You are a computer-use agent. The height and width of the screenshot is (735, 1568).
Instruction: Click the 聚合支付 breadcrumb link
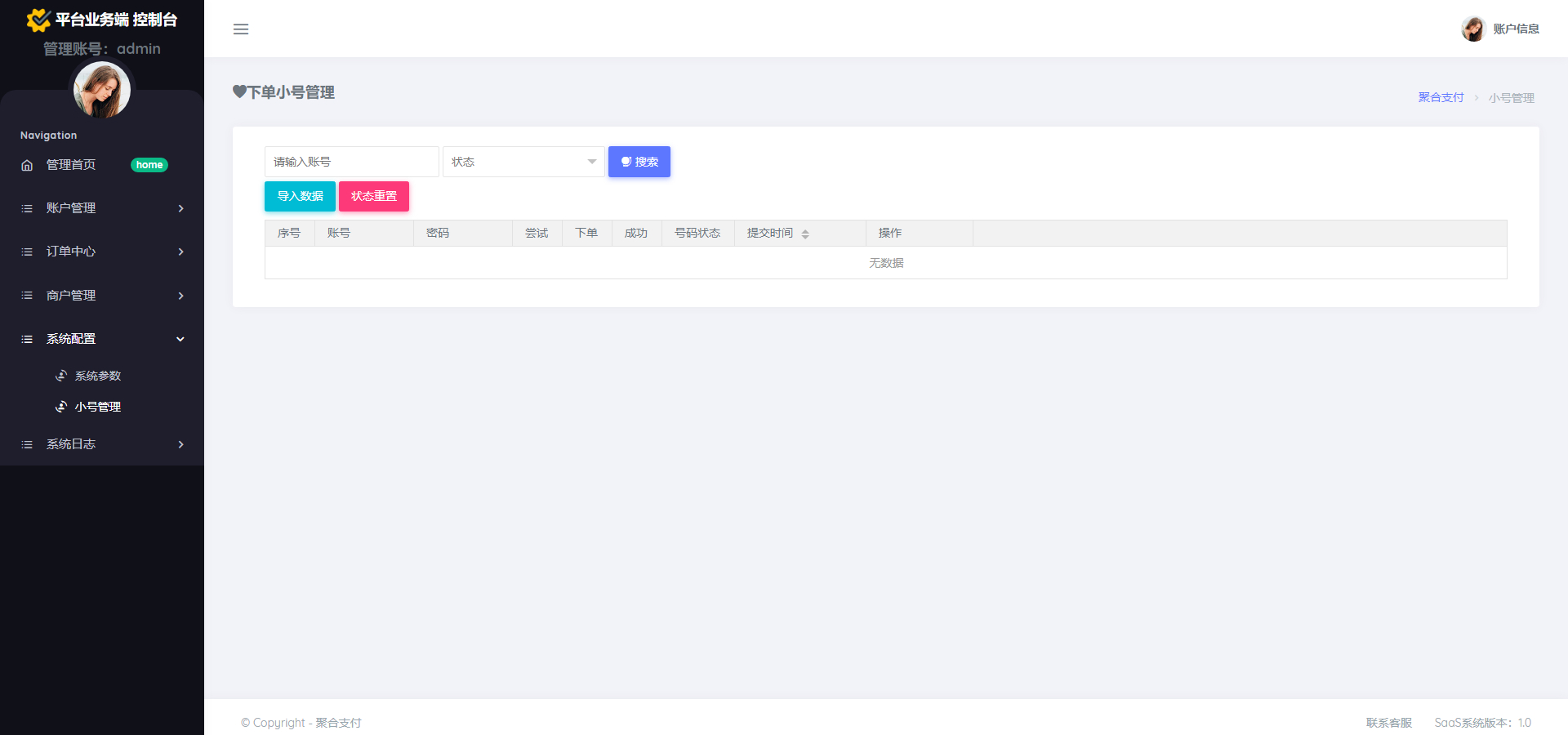(x=1441, y=97)
